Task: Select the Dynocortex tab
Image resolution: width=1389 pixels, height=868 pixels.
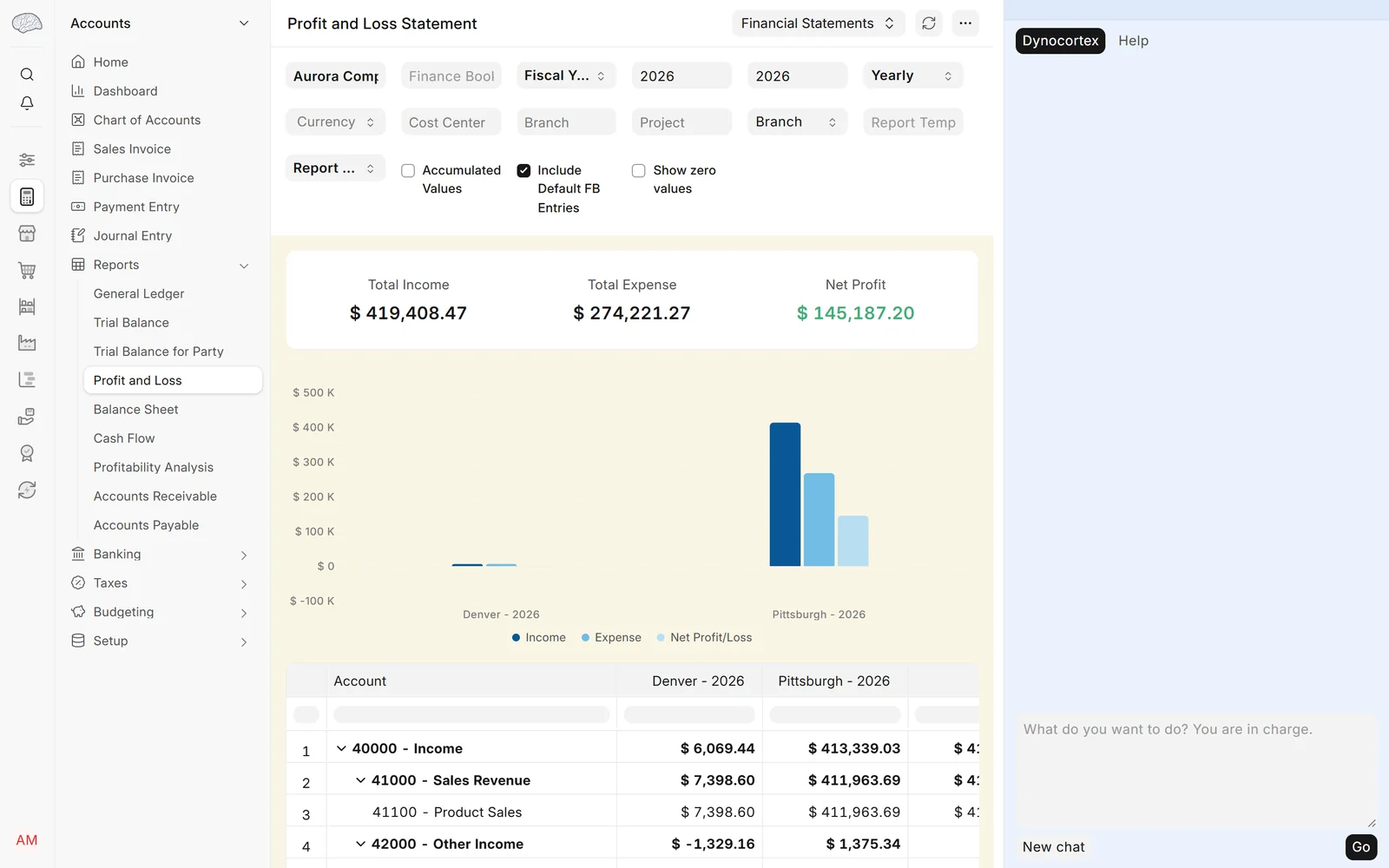Action: pyautogui.click(x=1060, y=41)
